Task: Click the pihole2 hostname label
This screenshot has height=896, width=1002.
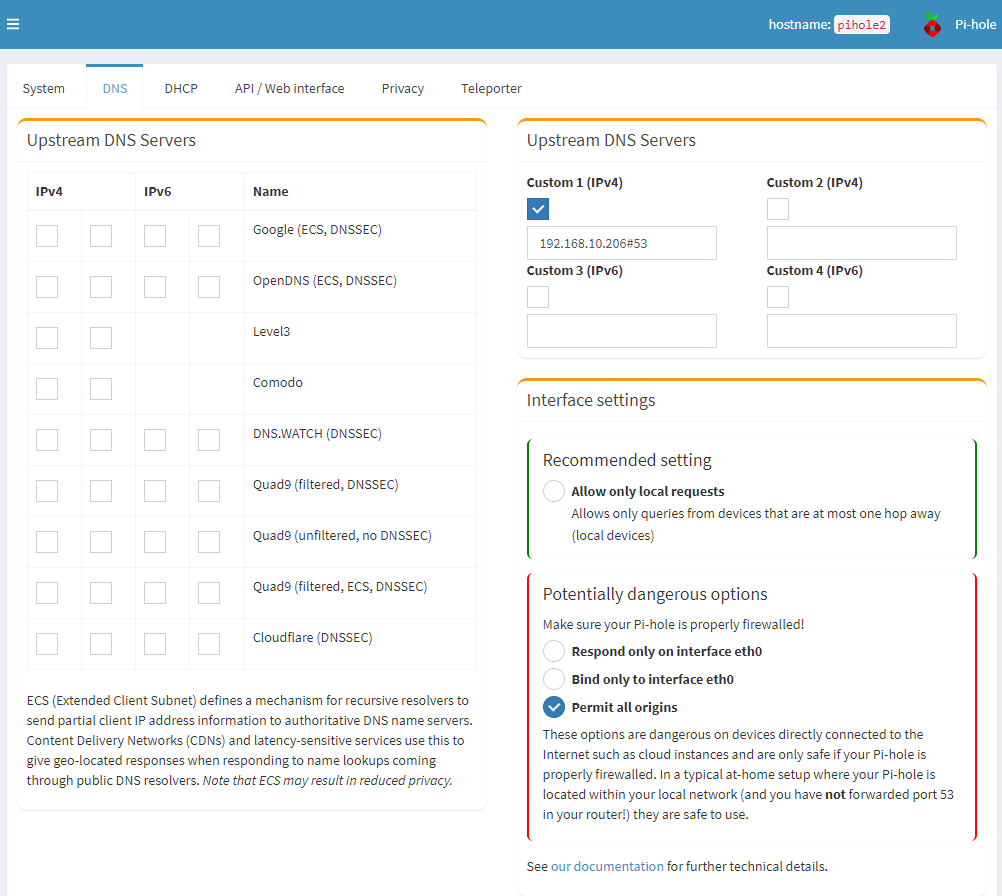Action: pyautogui.click(x=861, y=25)
